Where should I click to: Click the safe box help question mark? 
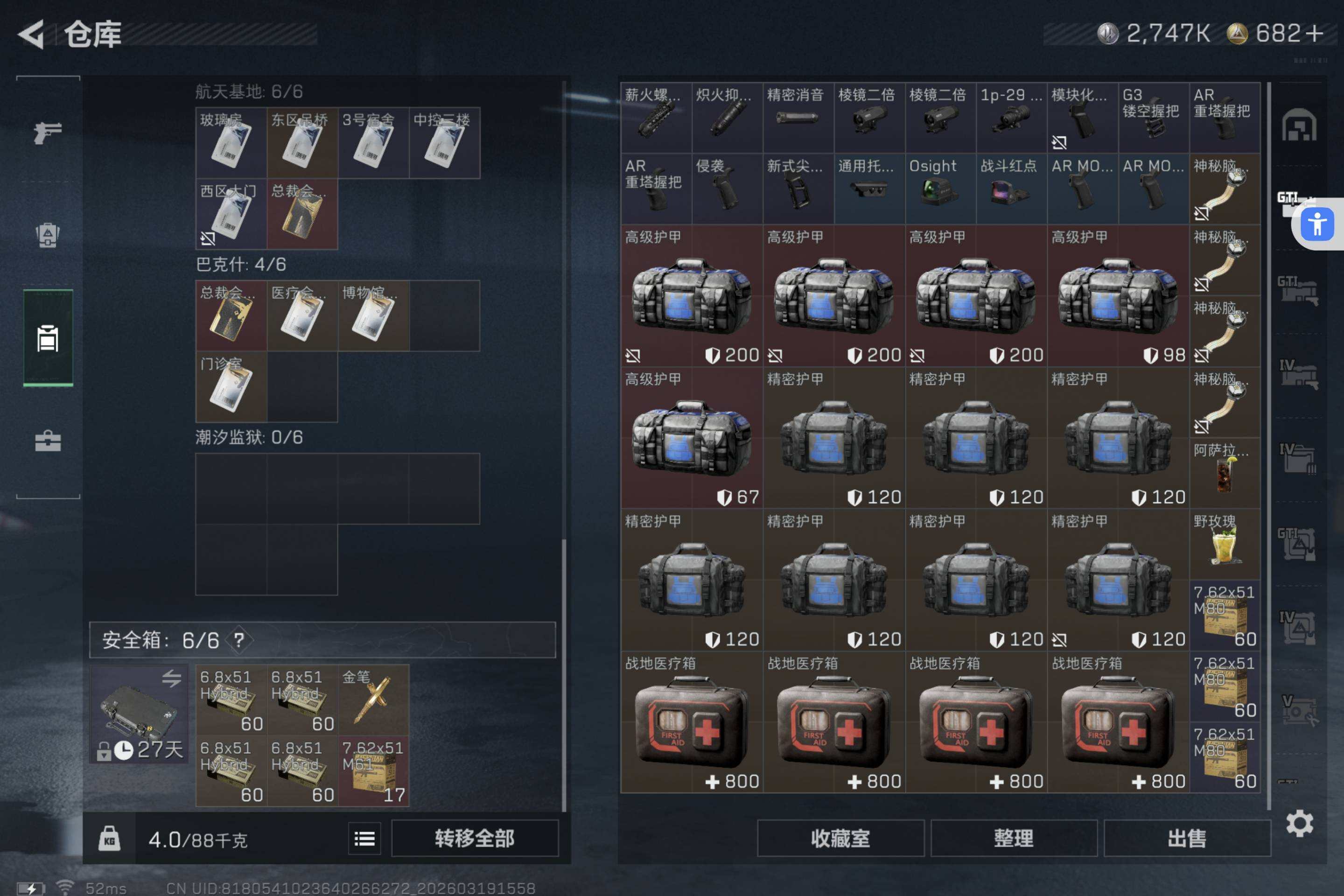(239, 640)
